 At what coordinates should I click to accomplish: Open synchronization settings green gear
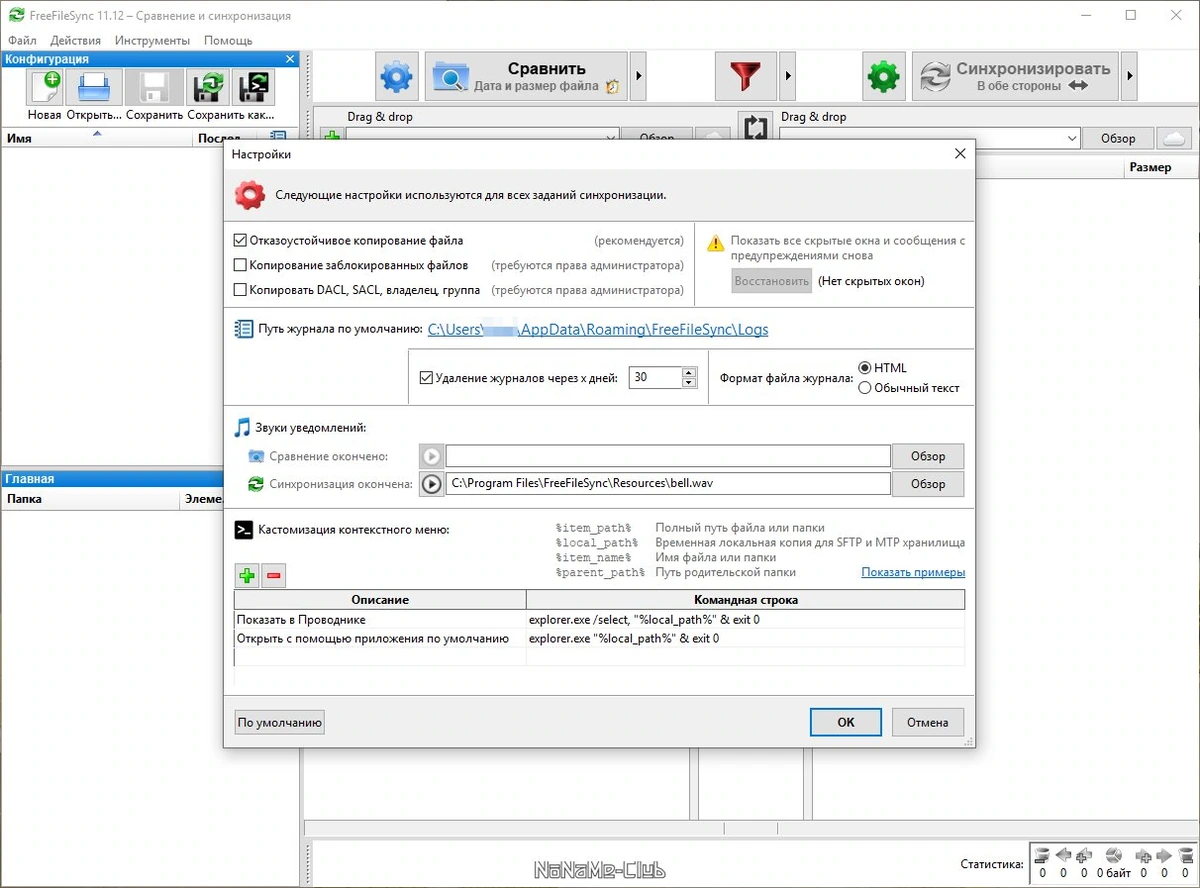click(883, 76)
